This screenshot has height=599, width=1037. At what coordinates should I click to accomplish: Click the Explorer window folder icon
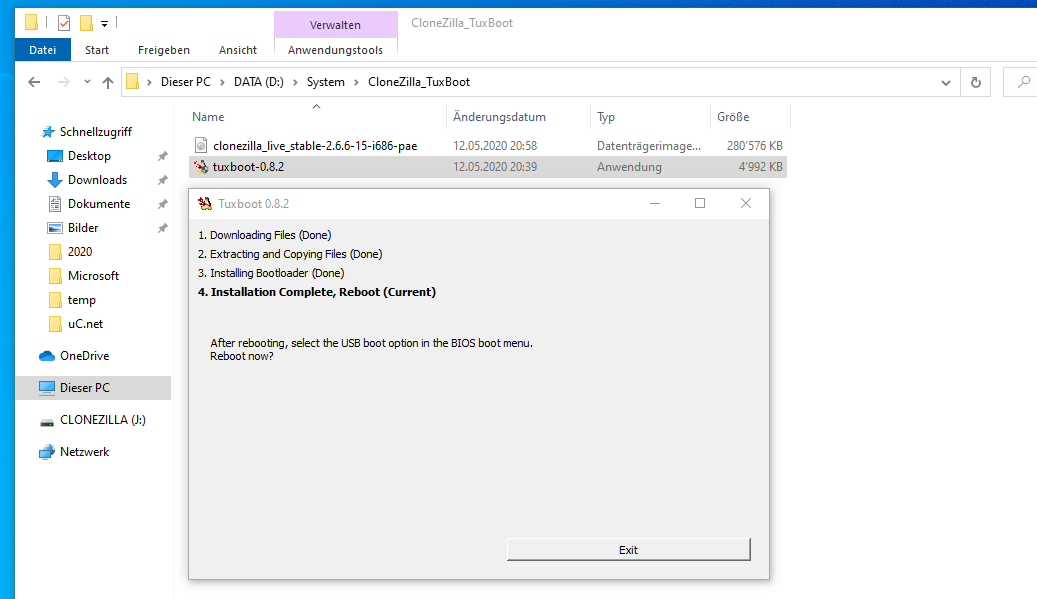pyautogui.click(x=31, y=22)
